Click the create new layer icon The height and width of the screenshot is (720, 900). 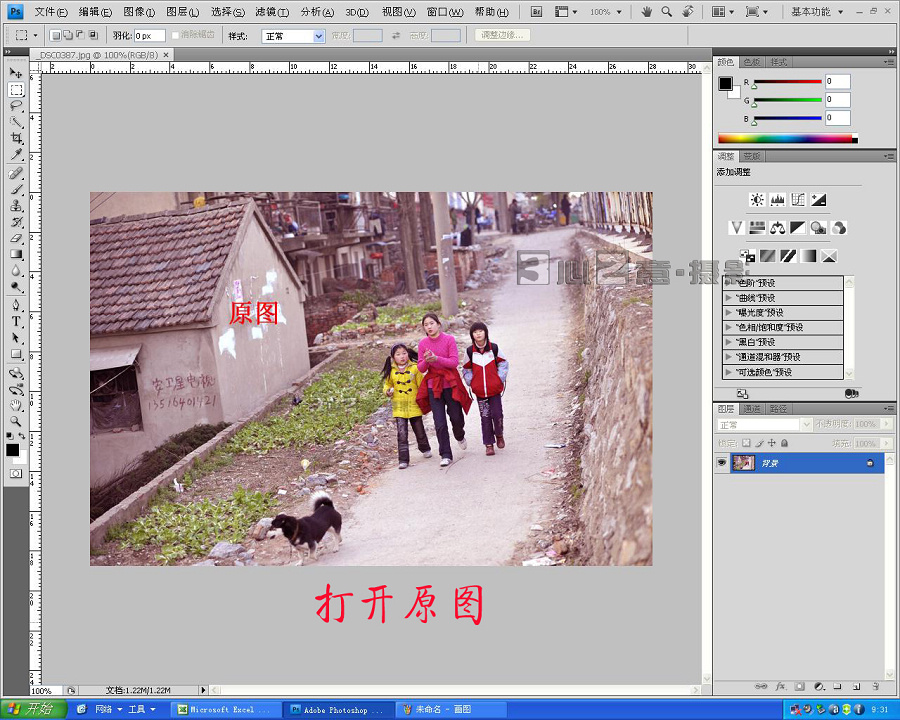coord(855,686)
